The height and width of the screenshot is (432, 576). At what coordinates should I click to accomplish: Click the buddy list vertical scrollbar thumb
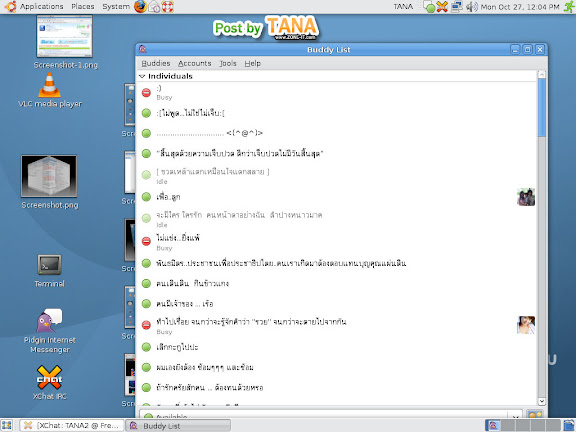pos(541,107)
